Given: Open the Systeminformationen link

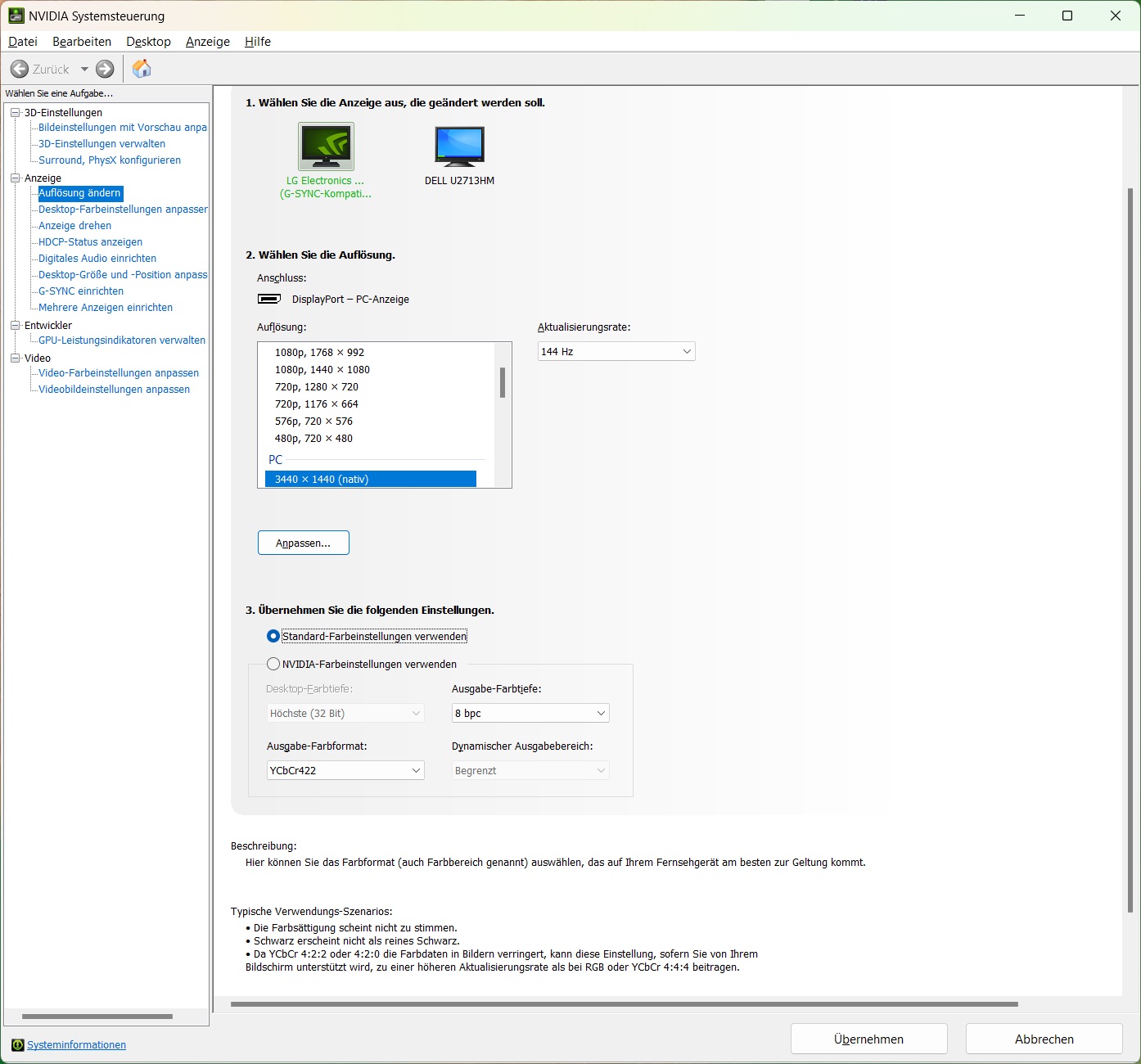Looking at the screenshot, I should pyautogui.click(x=76, y=1045).
